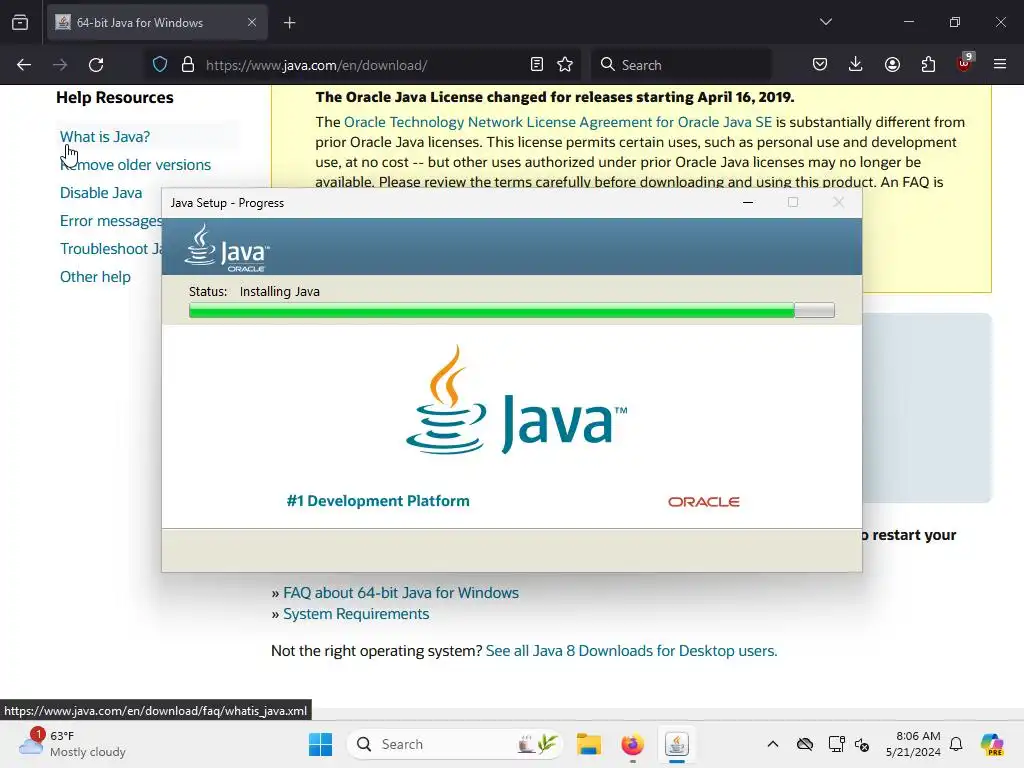List all tabs dropdown arrow
The height and width of the screenshot is (768, 1024).
826,22
